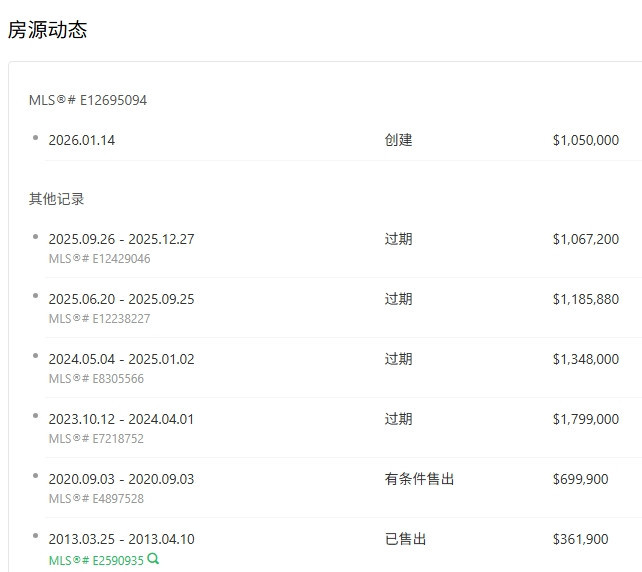Click the 其他记录 section label
The height and width of the screenshot is (572, 642).
pyautogui.click(x=56, y=199)
